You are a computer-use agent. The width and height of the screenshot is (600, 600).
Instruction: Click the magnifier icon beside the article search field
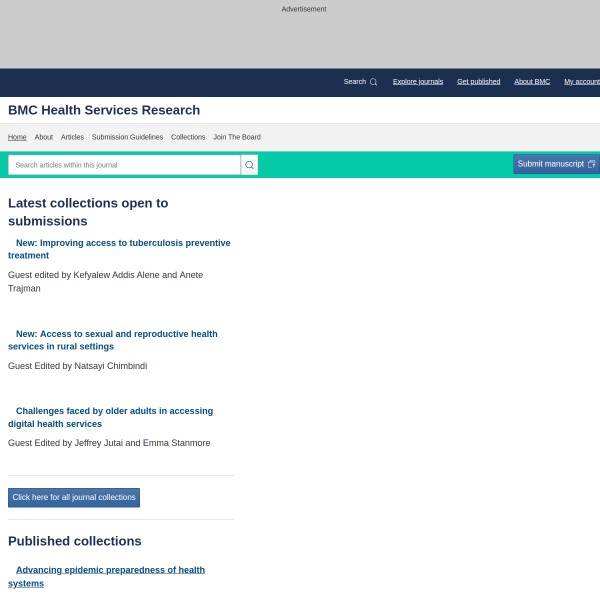(249, 165)
